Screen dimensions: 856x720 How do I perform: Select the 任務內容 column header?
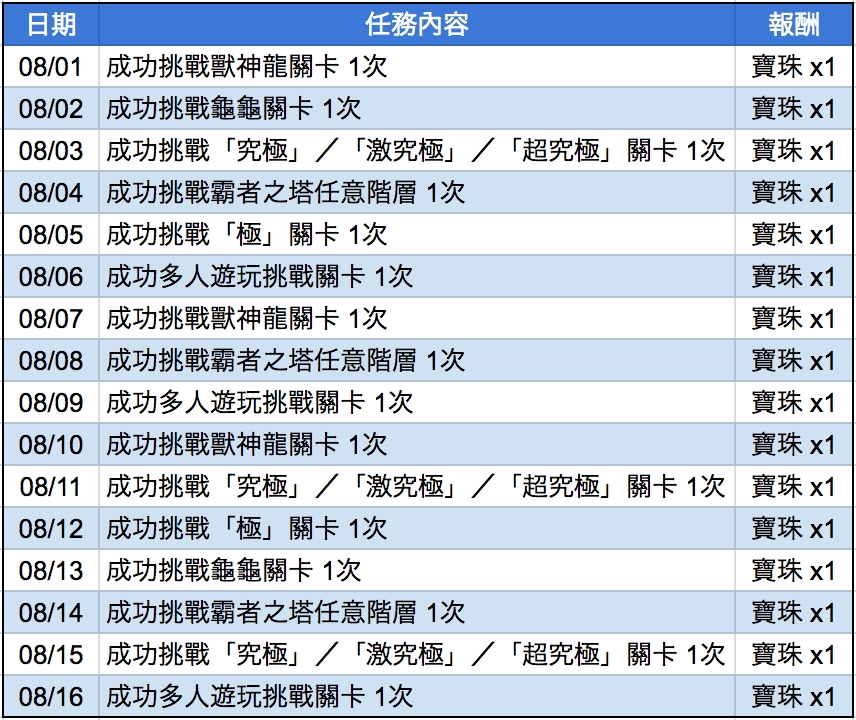coord(417,25)
